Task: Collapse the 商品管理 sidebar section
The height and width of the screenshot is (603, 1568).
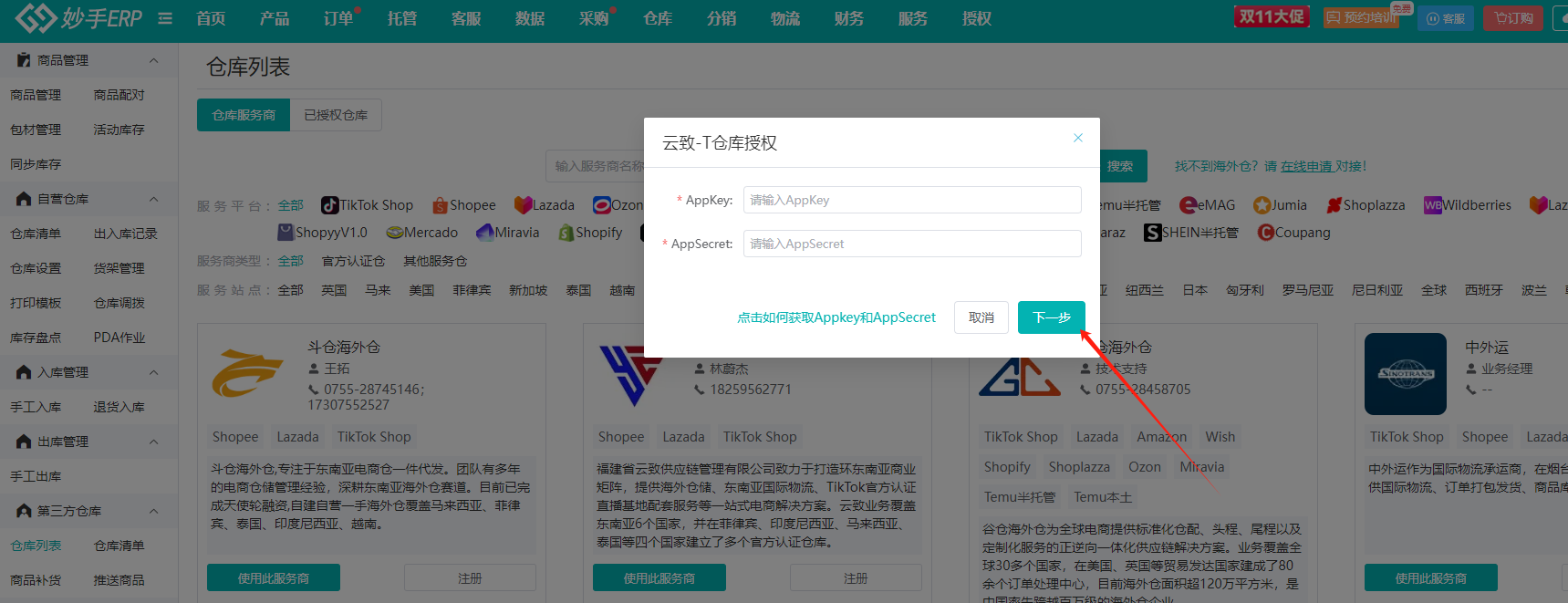Action: (x=153, y=60)
